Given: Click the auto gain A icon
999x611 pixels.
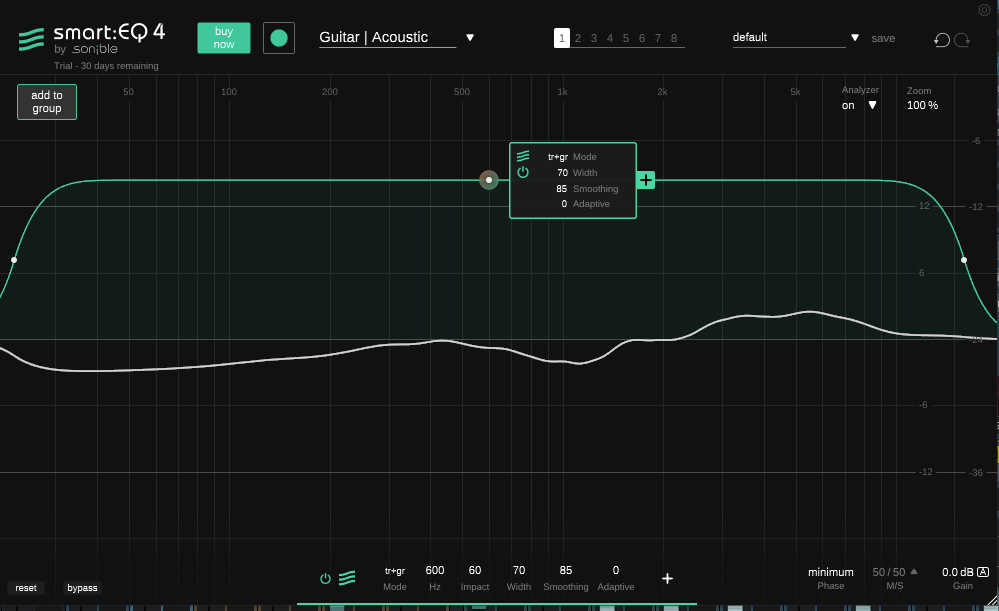Looking at the screenshot, I should click(983, 572).
